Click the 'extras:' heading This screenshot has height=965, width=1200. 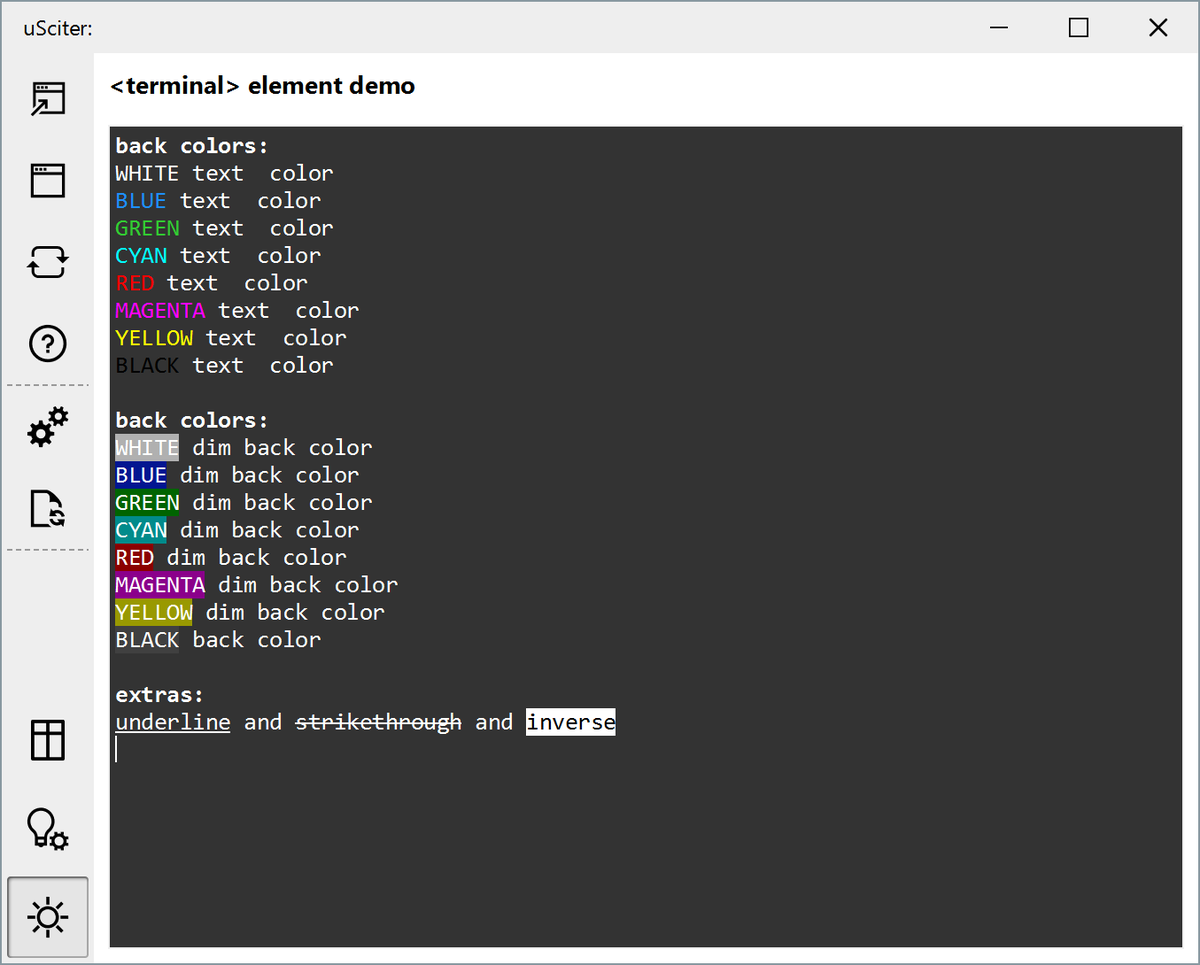click(160, 695)
